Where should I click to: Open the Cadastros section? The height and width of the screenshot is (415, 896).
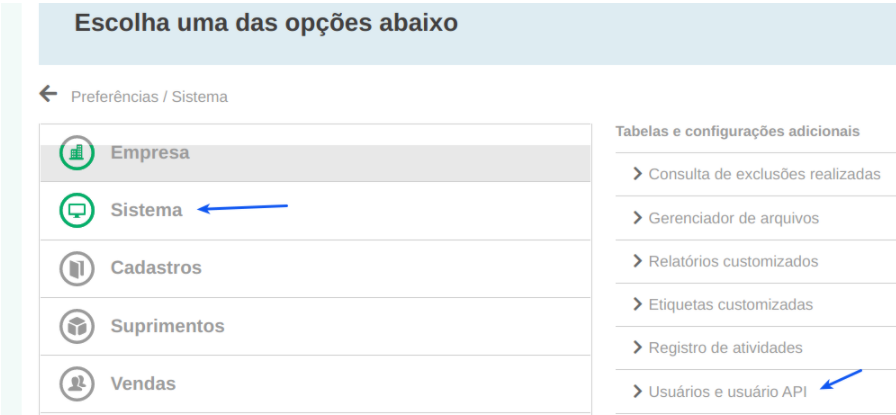156,268
